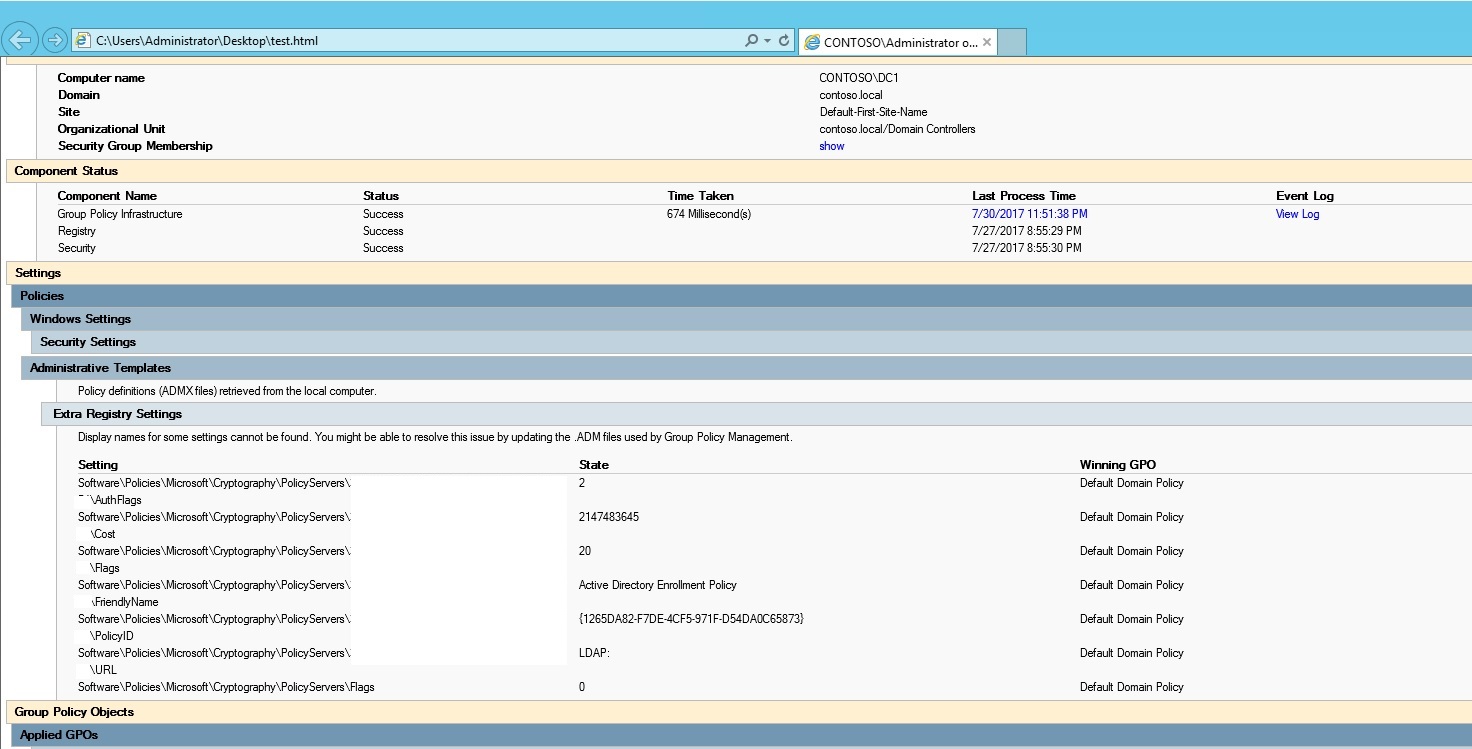This screenshot has width=1472, height=749.
Task: Toggle the Applied GPOs section
Action: point(741,735)
